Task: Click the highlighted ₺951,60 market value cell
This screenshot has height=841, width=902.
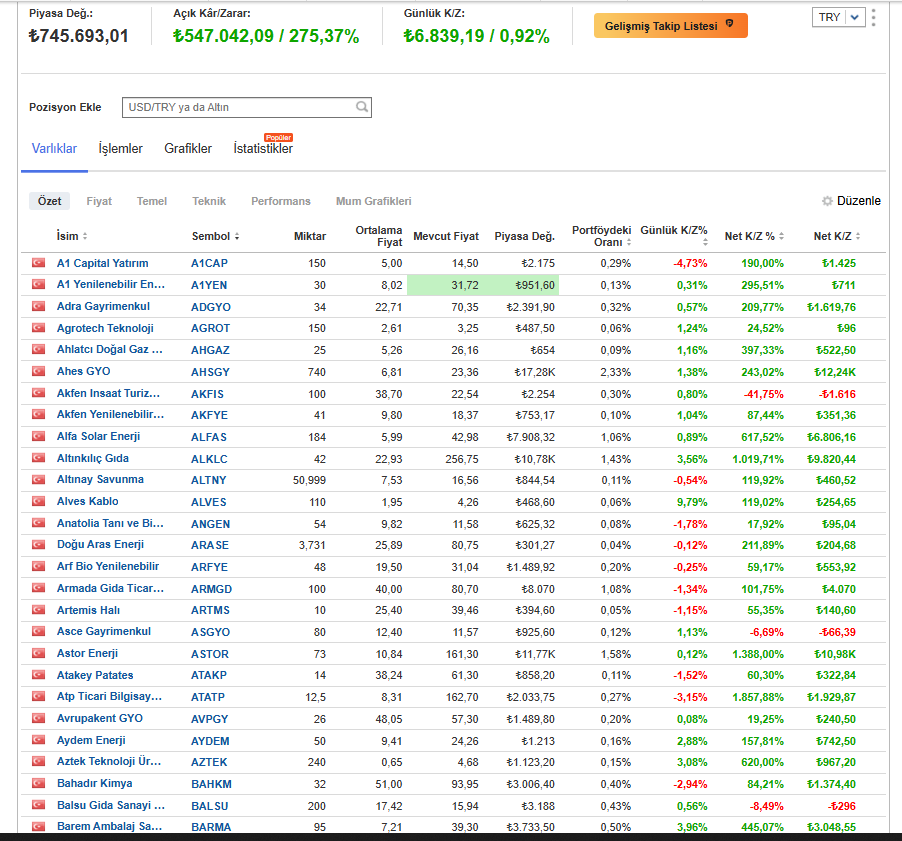Action: point(535,285)
